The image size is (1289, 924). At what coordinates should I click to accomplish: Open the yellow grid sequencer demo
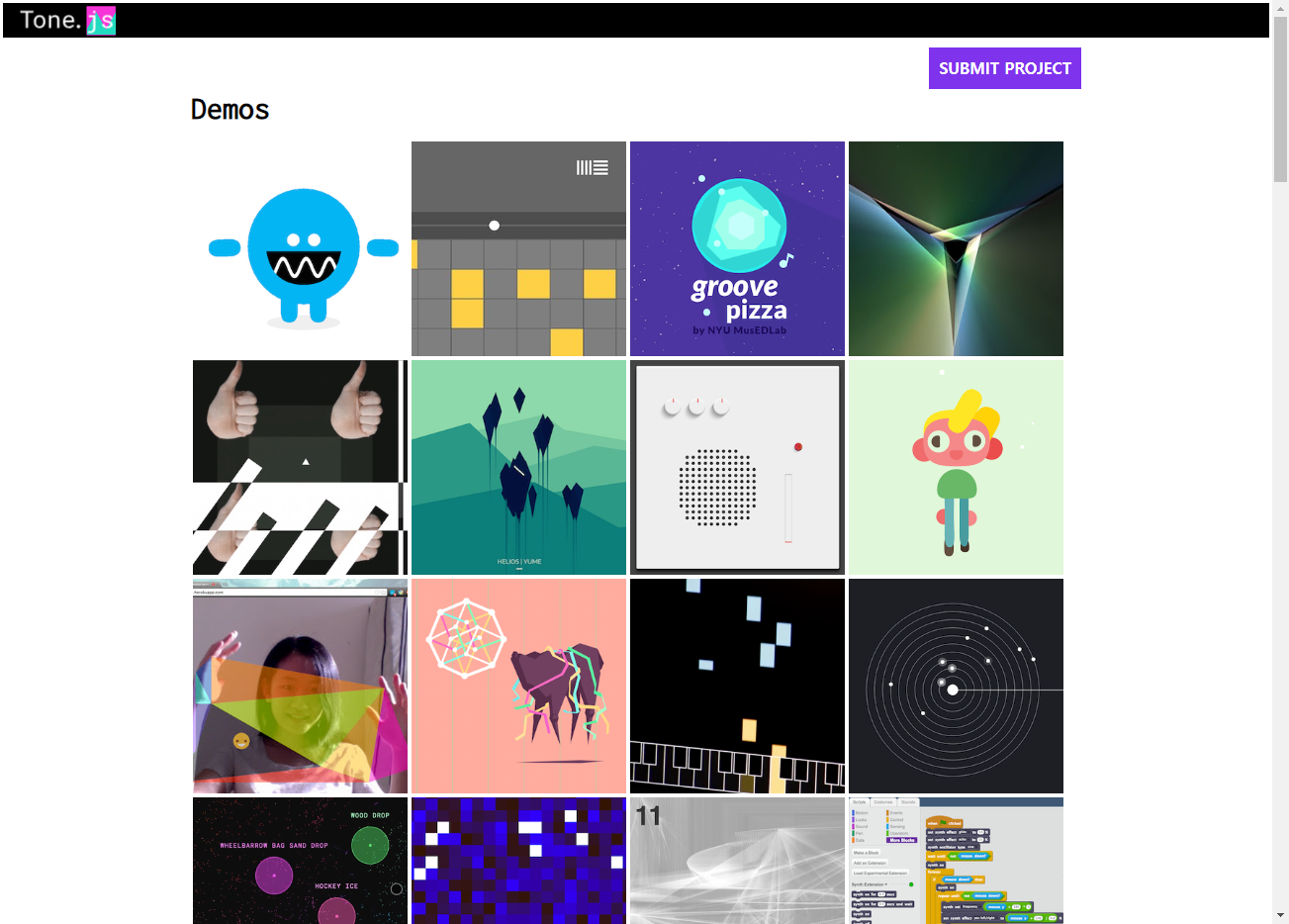[518, 248]
